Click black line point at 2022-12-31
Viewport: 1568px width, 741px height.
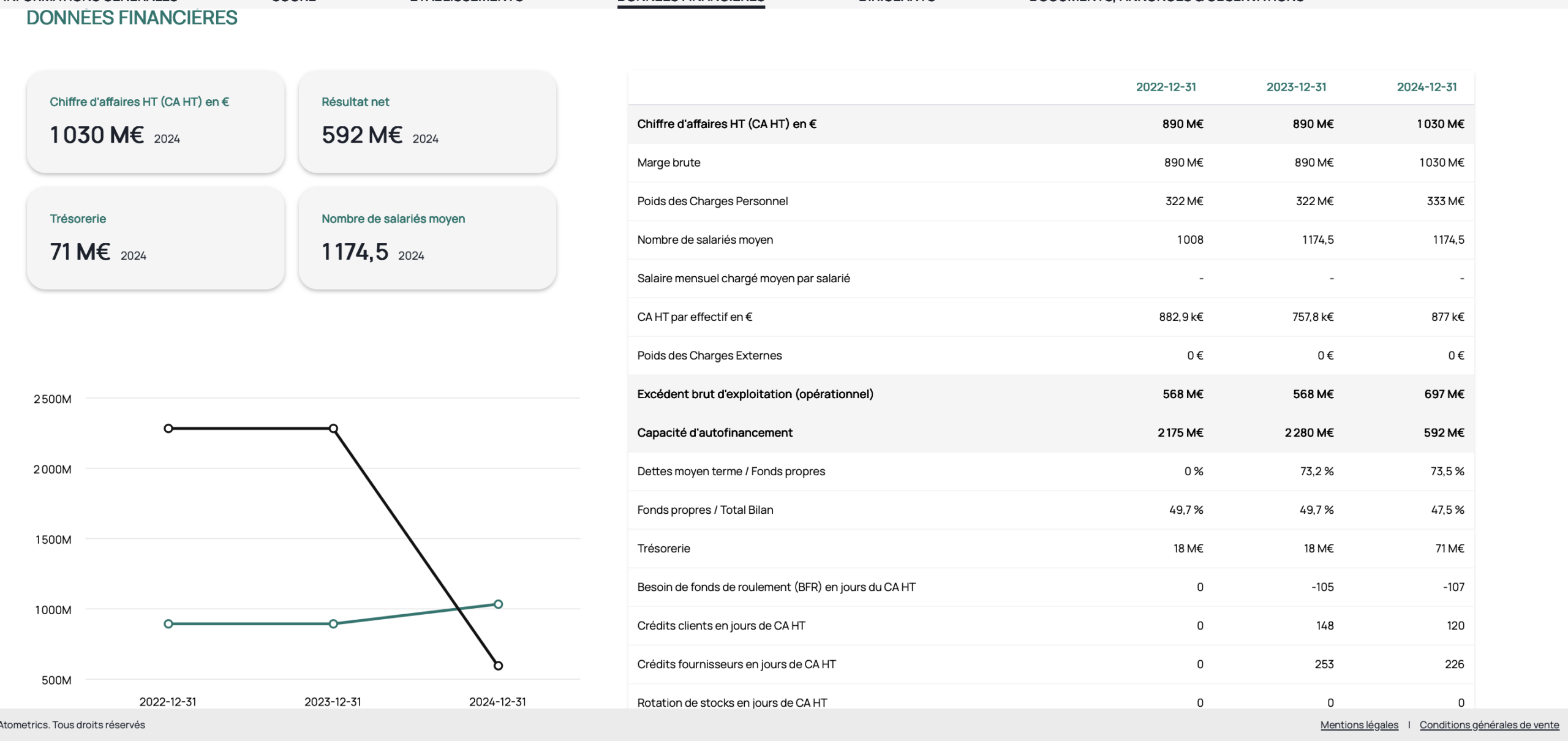[x=168, y=428]
